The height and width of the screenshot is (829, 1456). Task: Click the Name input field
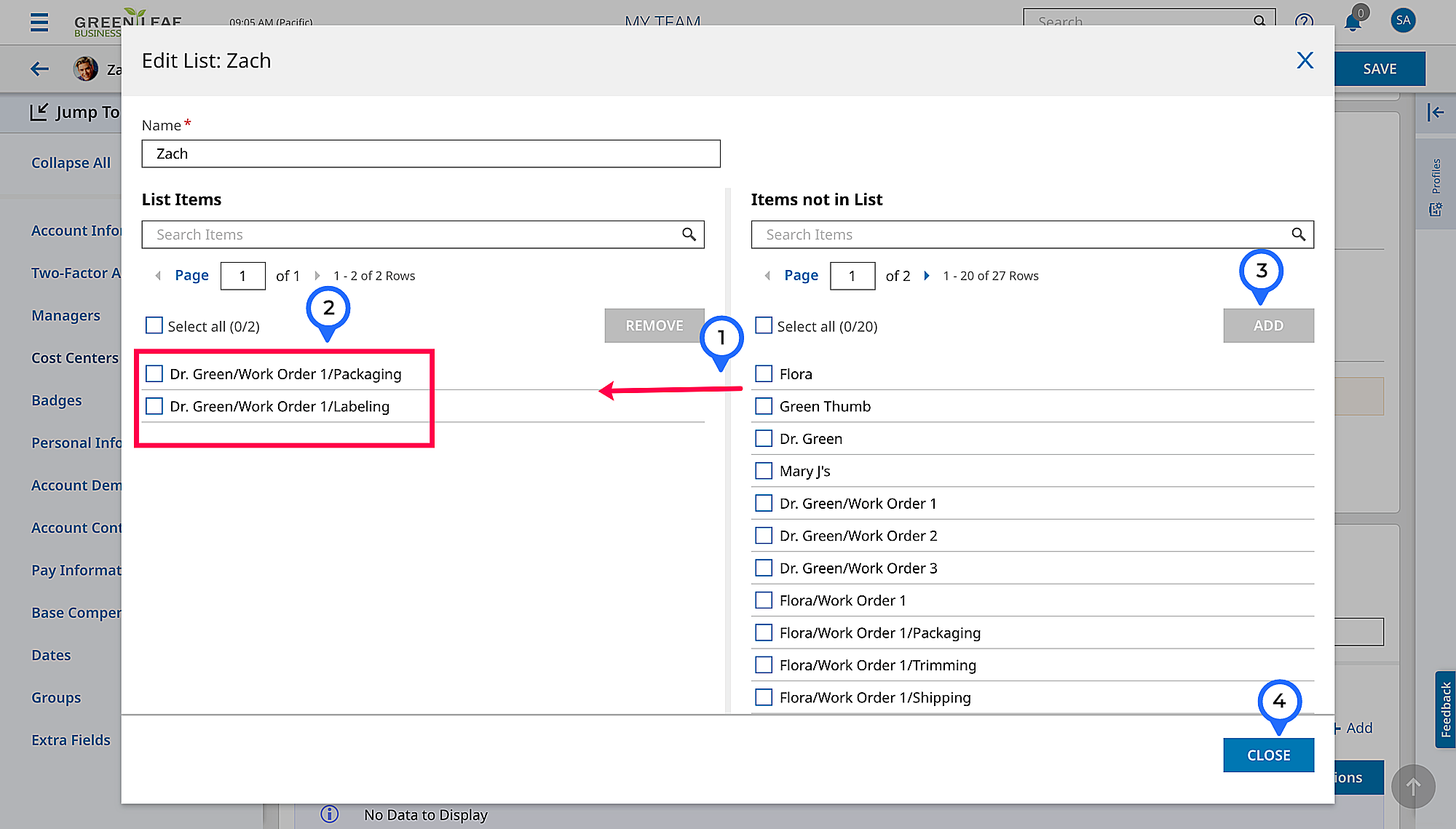(x=431, y=154)
